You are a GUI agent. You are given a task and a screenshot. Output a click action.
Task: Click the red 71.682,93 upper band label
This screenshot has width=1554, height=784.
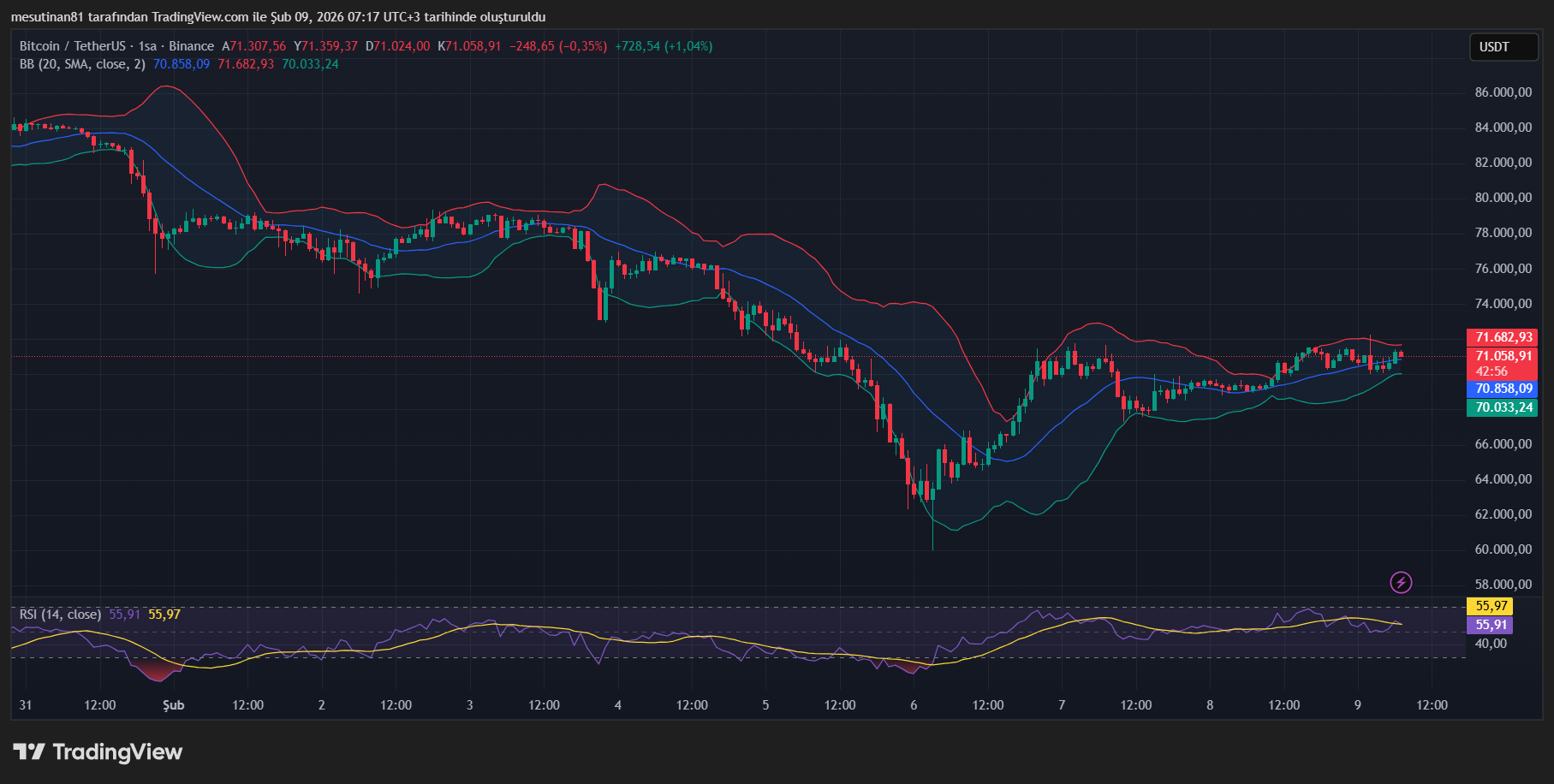click(1503, 337)
